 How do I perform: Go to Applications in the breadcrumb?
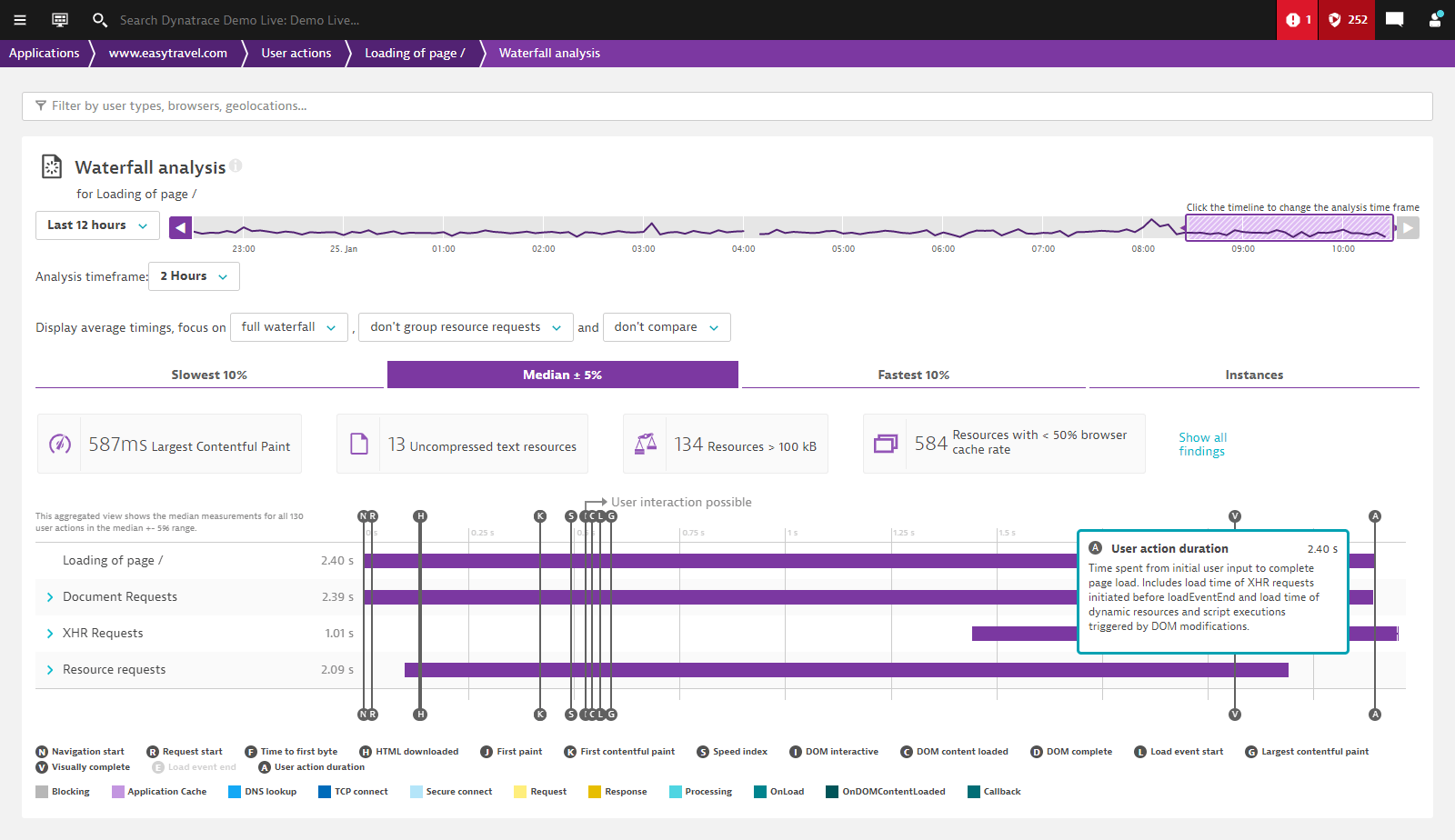pos(45,54)
